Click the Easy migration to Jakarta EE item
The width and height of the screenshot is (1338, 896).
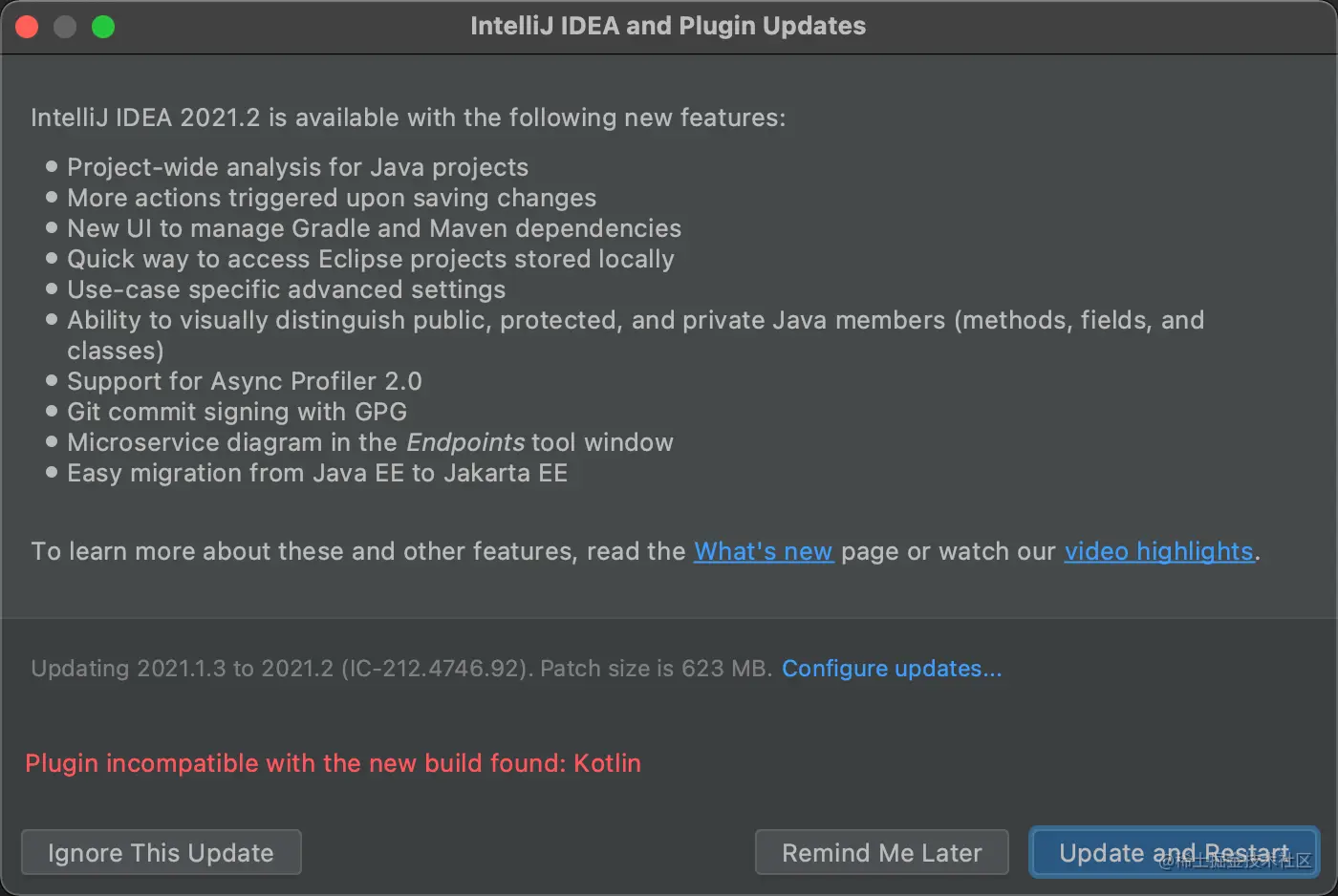point(317,473)
